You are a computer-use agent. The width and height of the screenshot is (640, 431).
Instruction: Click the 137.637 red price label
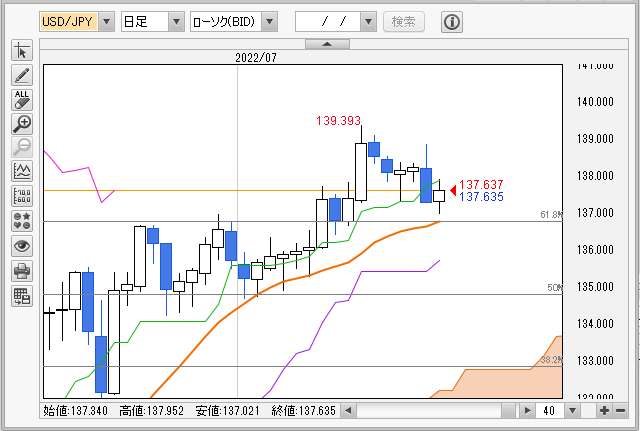[481, 184]
